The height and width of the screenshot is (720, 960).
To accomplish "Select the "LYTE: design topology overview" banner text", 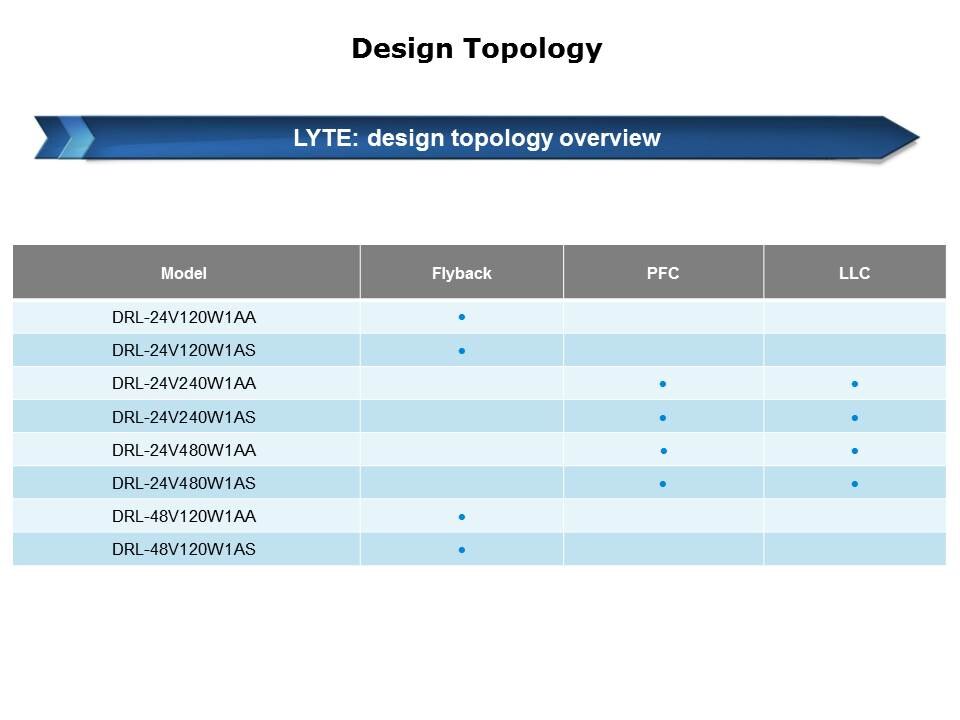I will coord(477,138).
